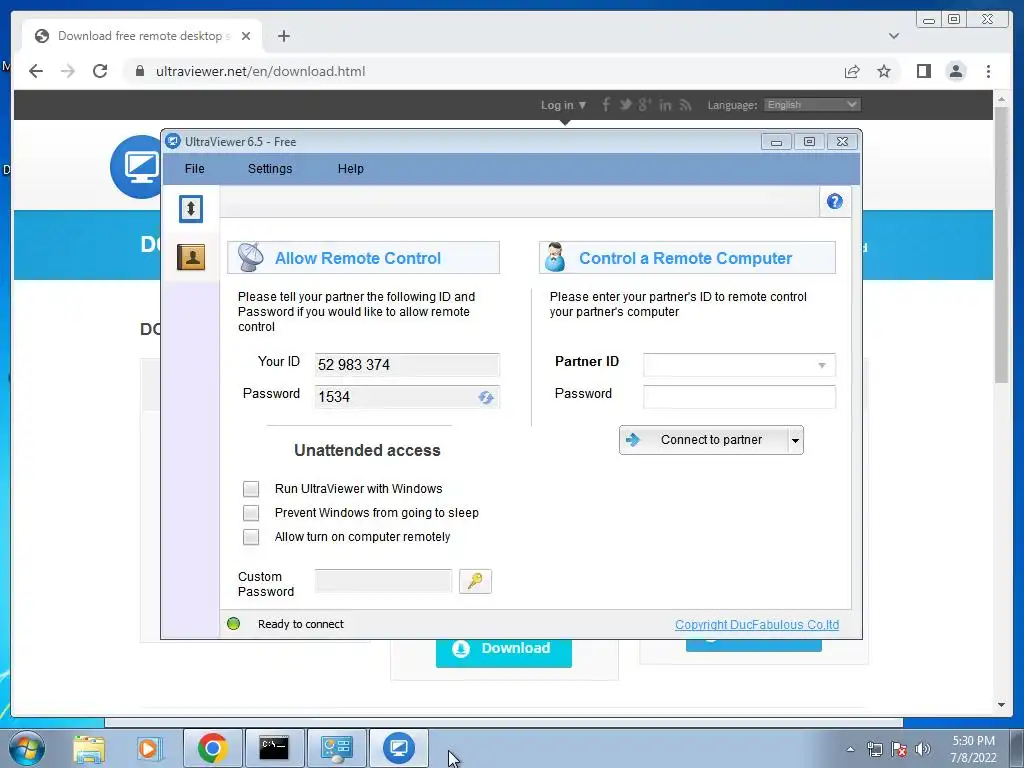Click the Chrome address bar URL
Screen dimensions: 1024x768
click(260, 71)
